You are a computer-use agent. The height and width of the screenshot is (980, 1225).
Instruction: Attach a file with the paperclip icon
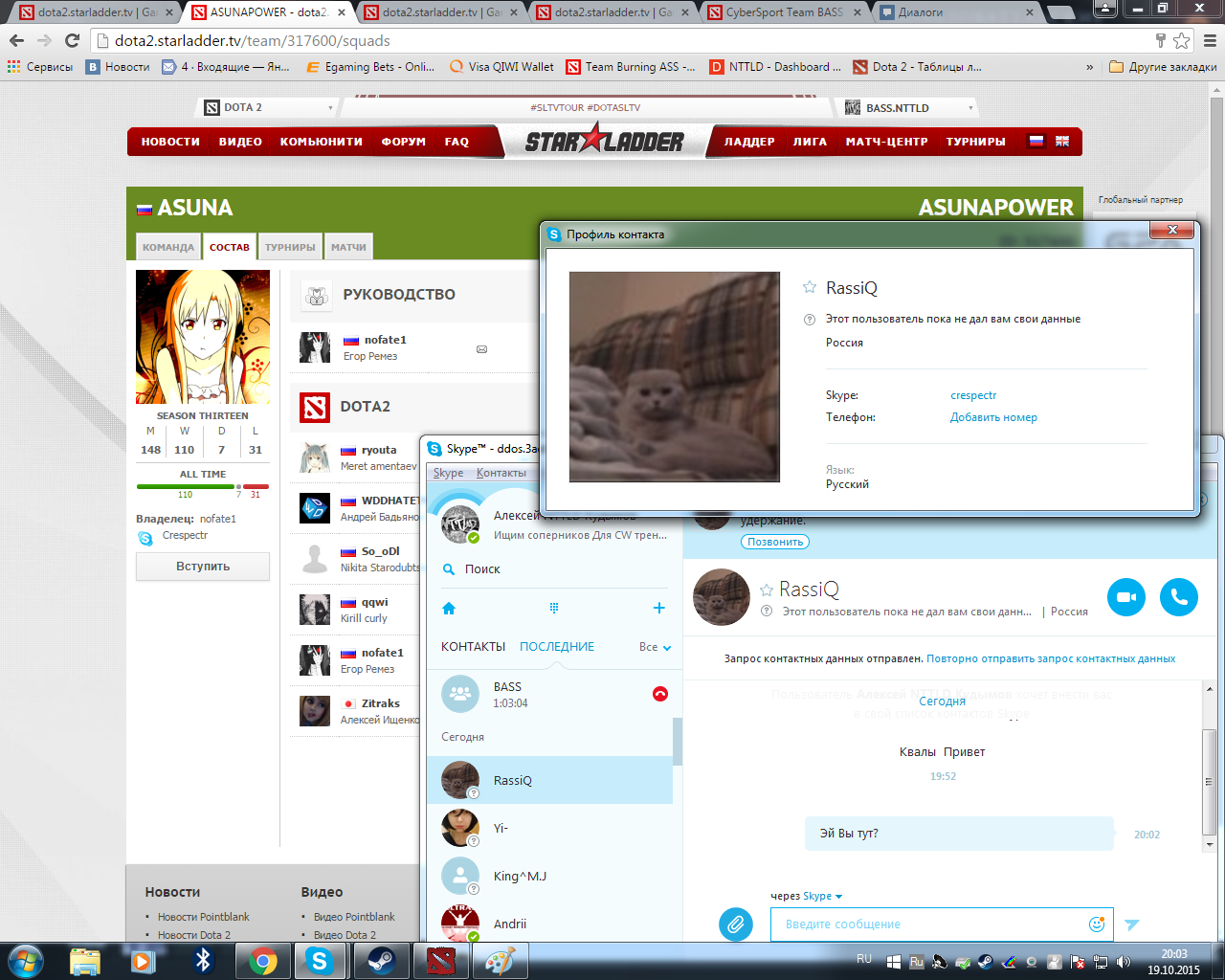click(735, 924)
